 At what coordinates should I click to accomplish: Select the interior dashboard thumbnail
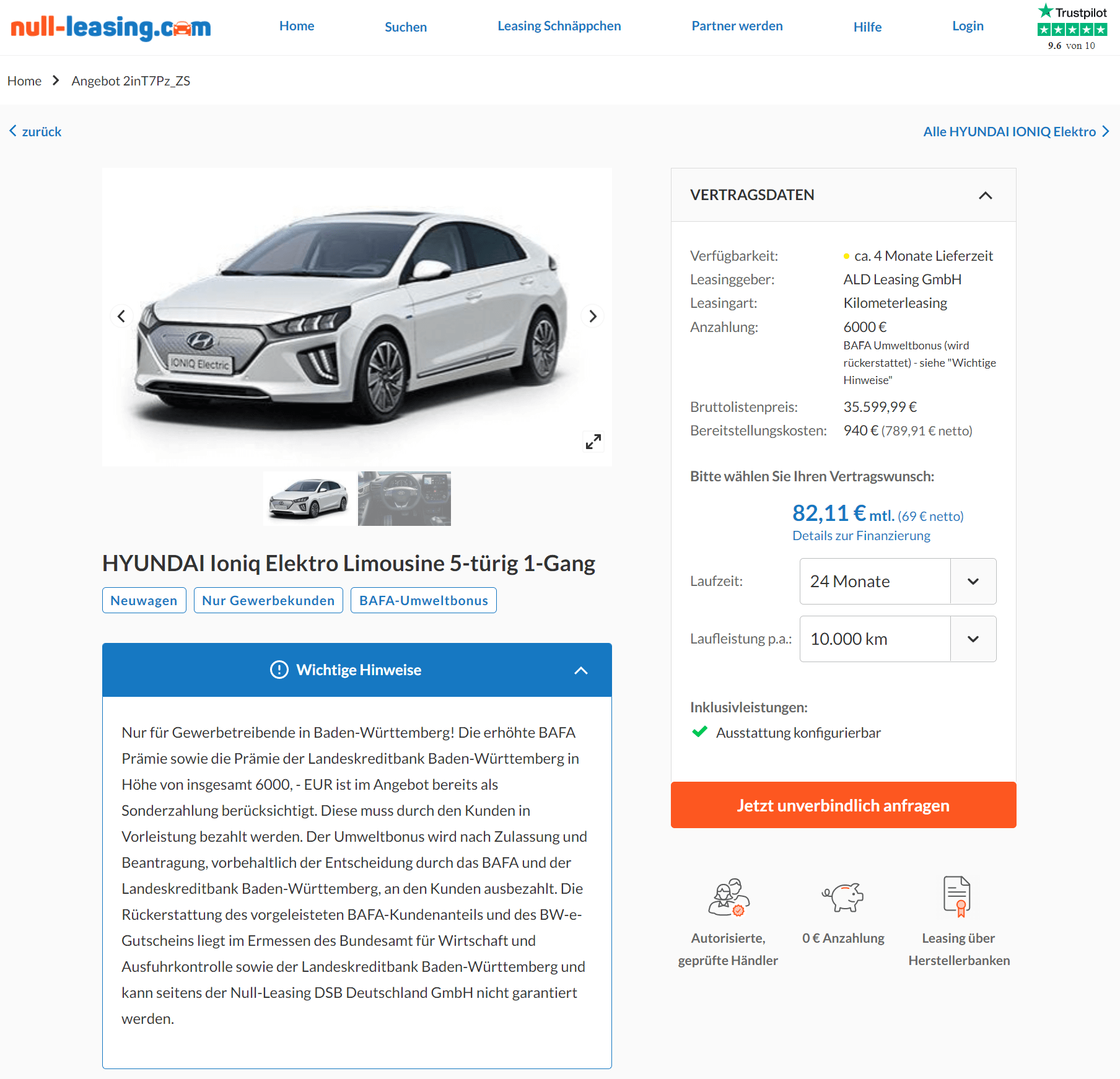pos(405,499)
